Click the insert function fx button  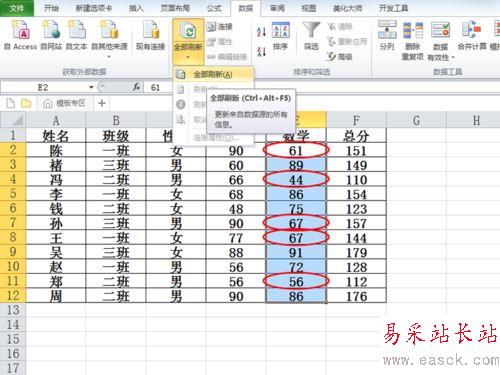click(x=136, y=87)
